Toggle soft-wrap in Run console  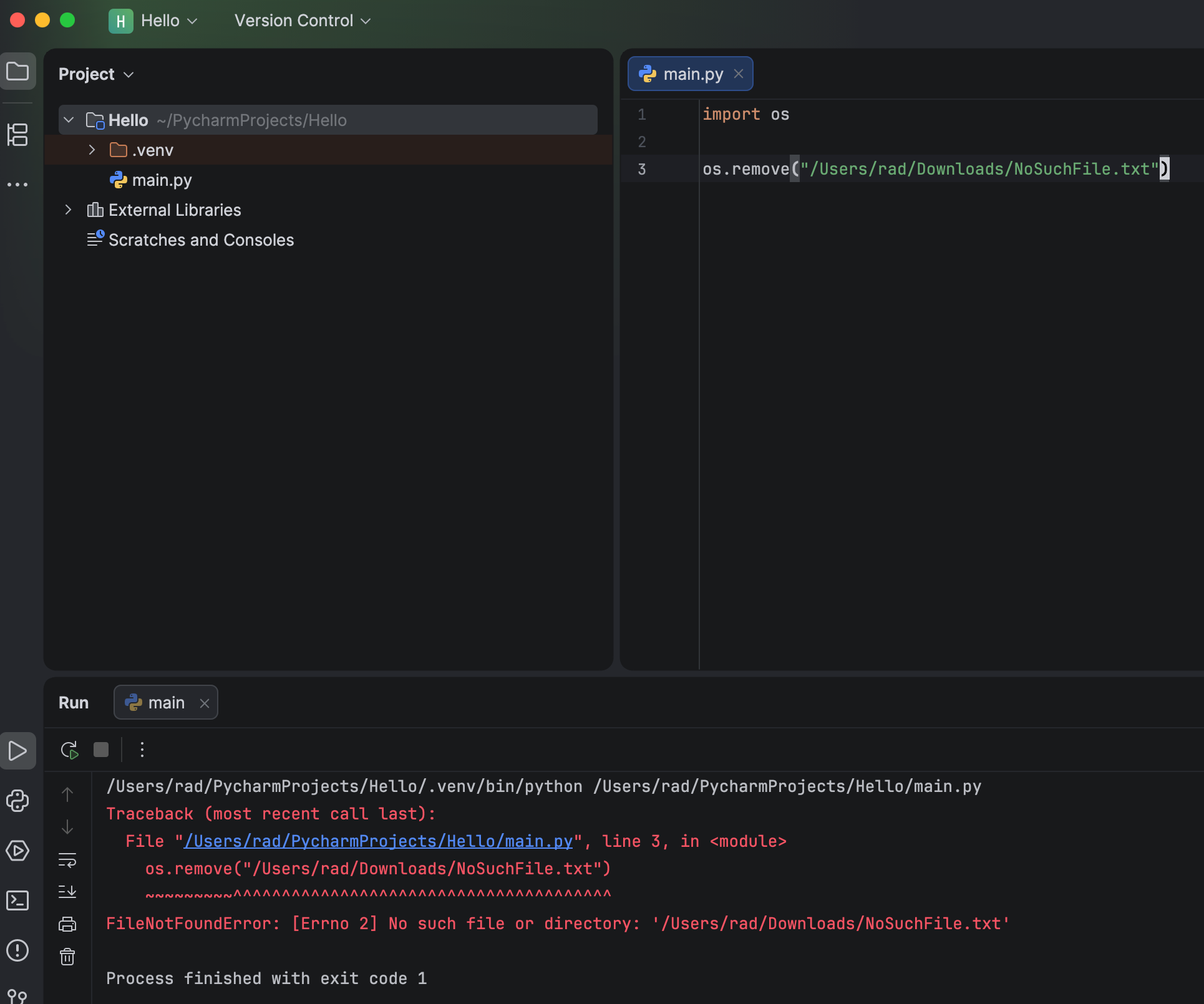click(x=67, y=860)
